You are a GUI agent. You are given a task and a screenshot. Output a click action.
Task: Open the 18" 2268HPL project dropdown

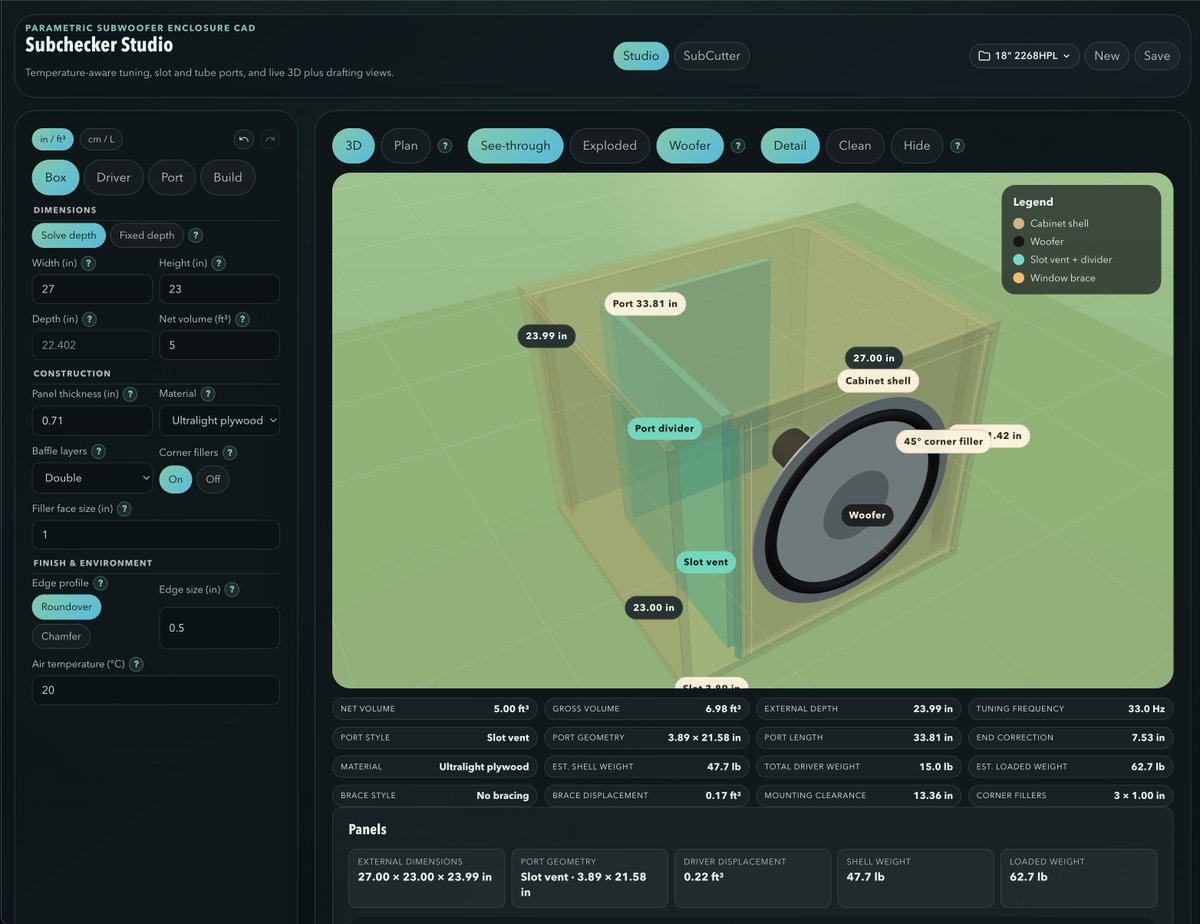click(1025, 56)
